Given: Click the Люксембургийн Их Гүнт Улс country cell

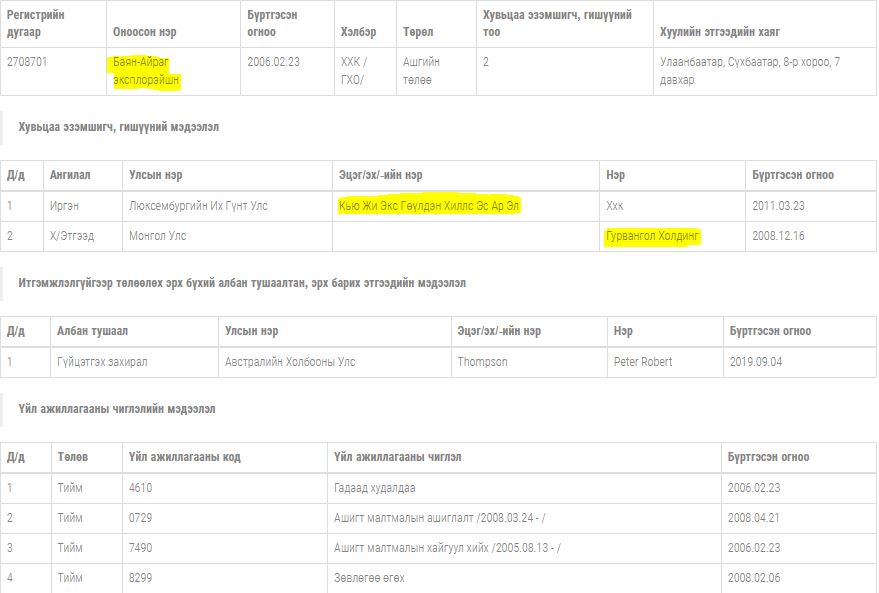Looking at the screenshot, I should (198, 206).
